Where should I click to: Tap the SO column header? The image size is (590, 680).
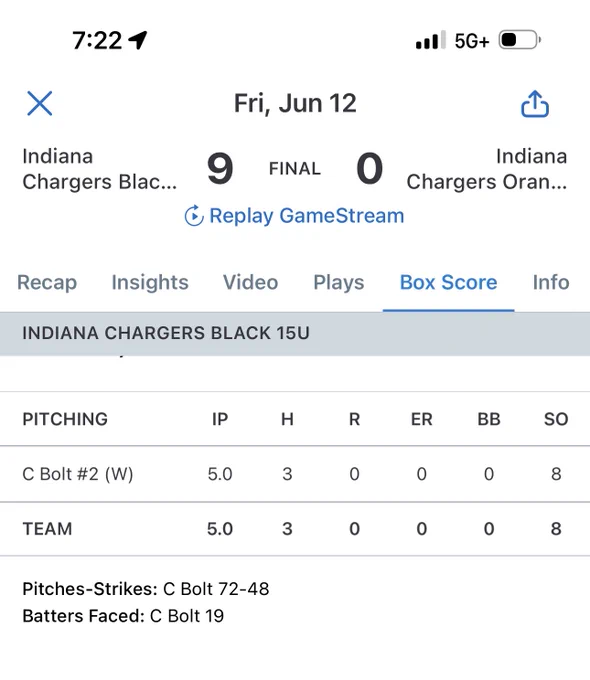point(556,419)
